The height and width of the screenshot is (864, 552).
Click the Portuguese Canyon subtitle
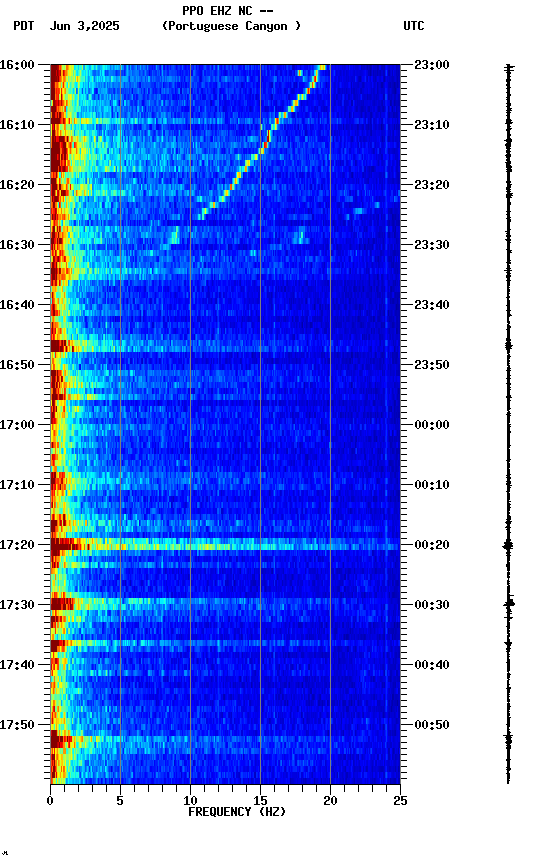point(231,26)
